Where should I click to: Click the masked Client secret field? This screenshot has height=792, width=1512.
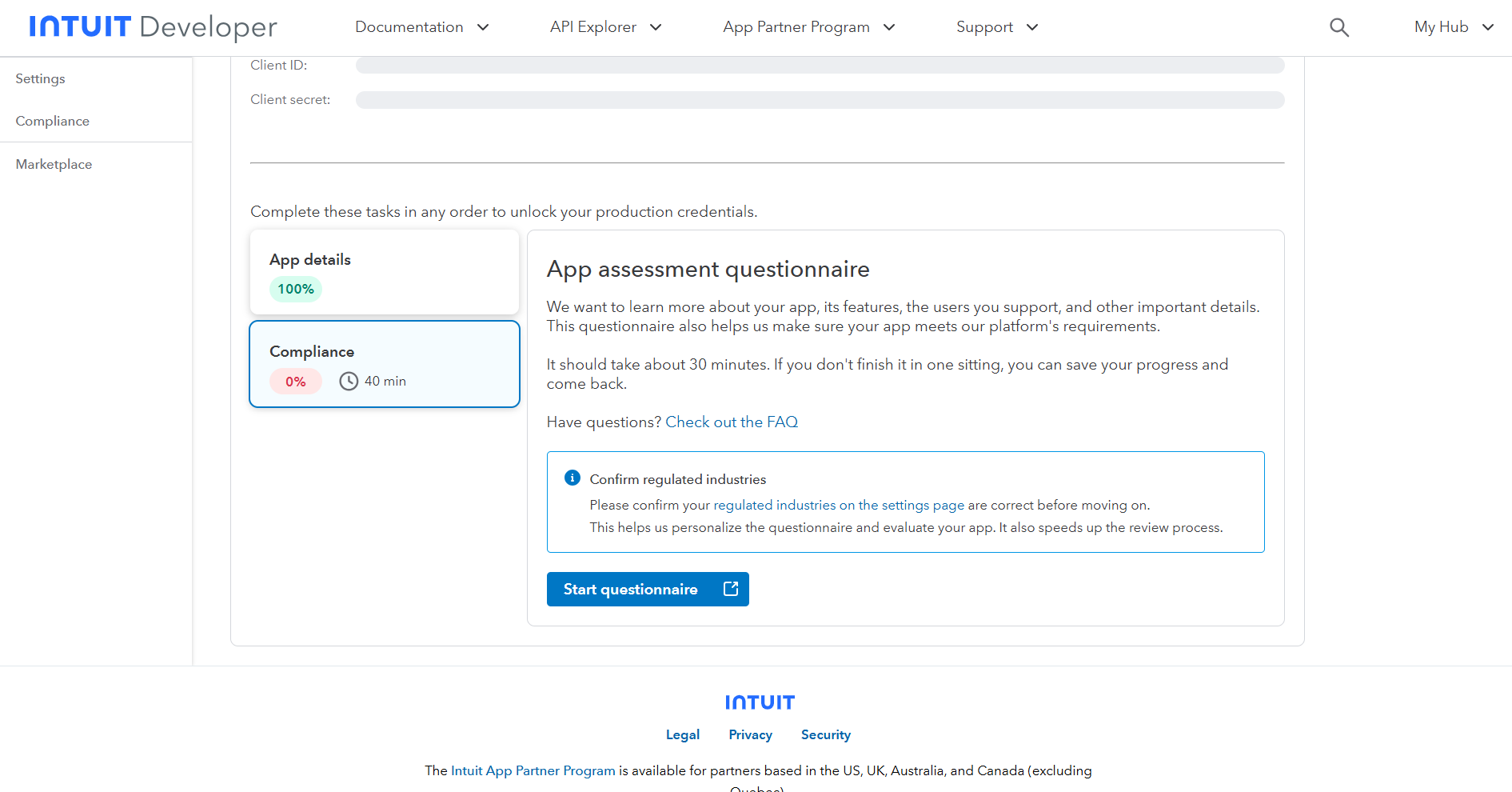click(820, 100)
